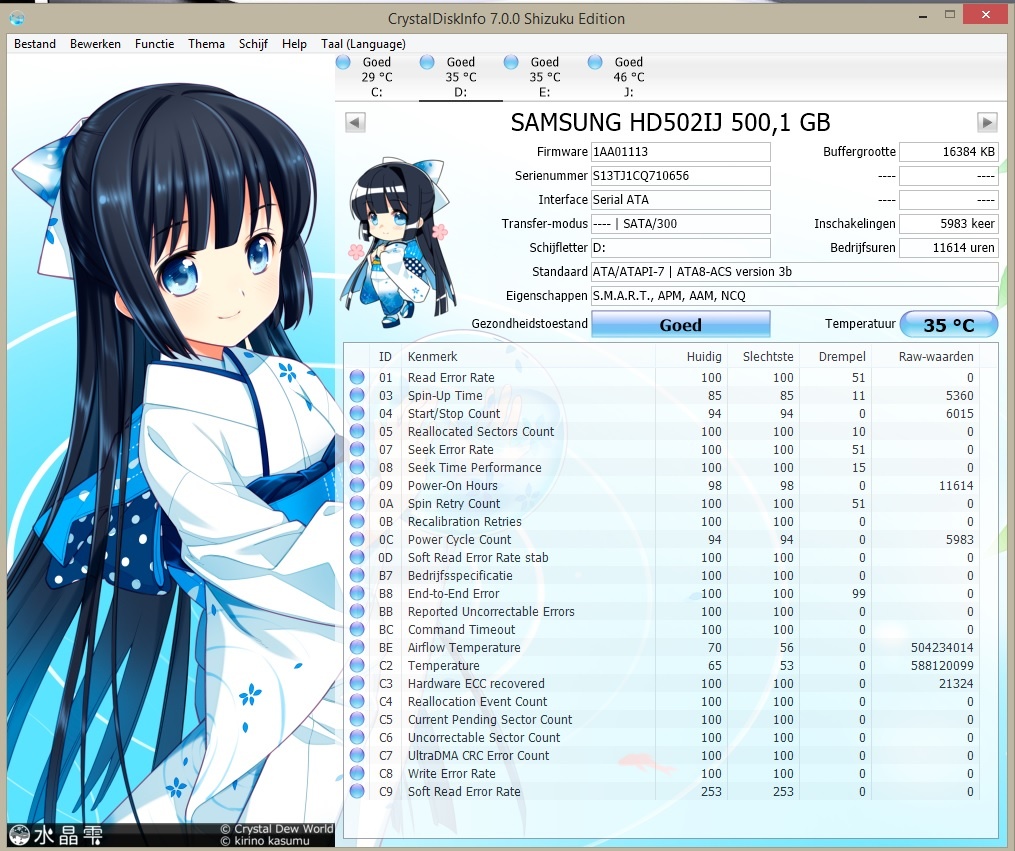Click the CrystalDiskInfo app icon in title bar
1015x851 pixels.
pyautogui.click(x=17, y=18)
